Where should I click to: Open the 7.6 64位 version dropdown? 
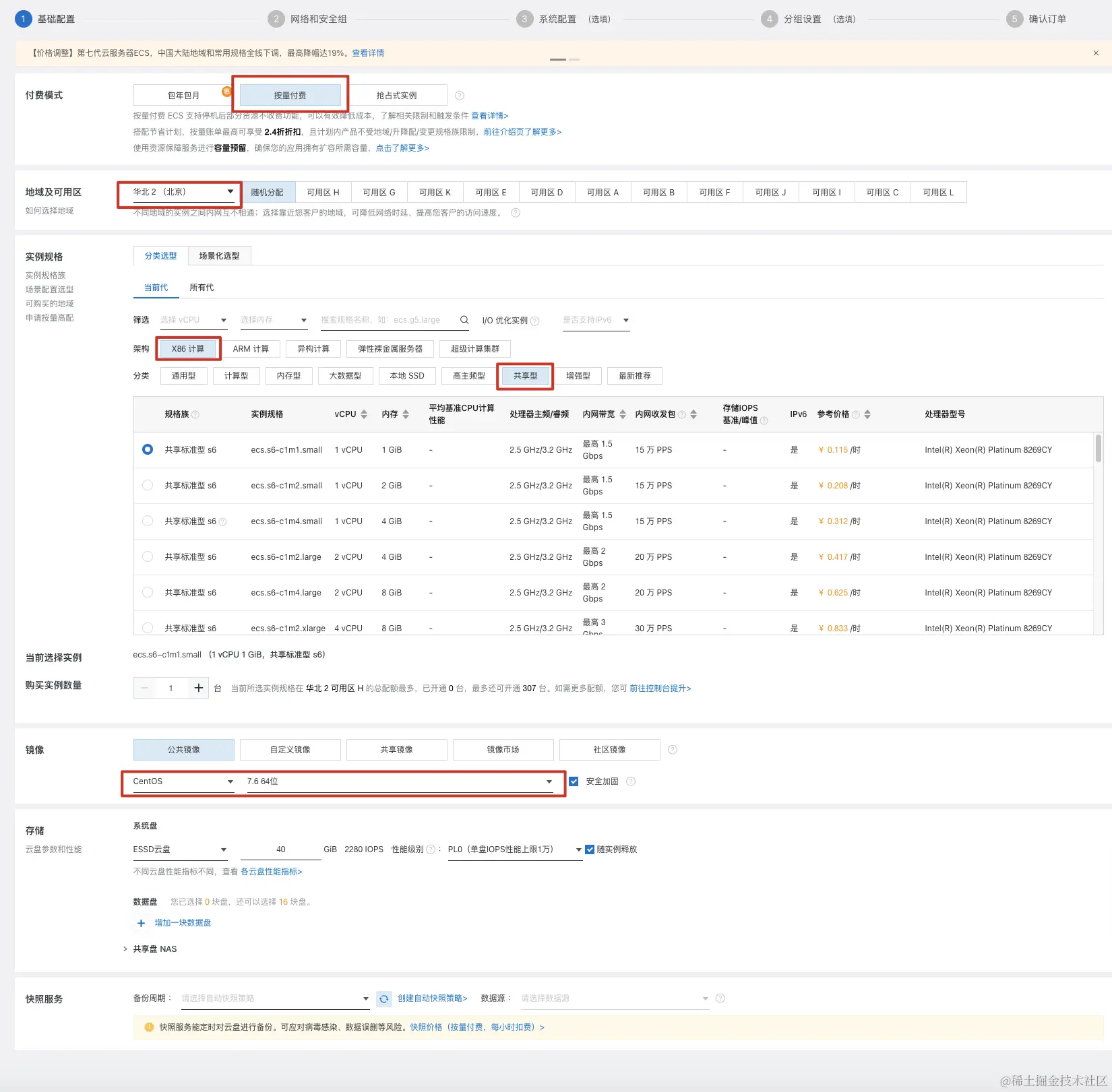[400, 781]
